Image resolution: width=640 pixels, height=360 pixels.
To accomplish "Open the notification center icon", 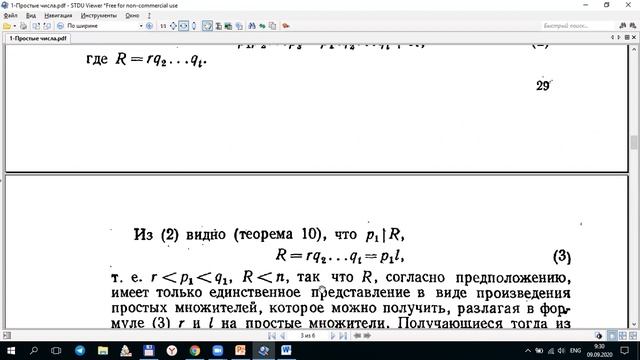I will click(x=624, y=351).
